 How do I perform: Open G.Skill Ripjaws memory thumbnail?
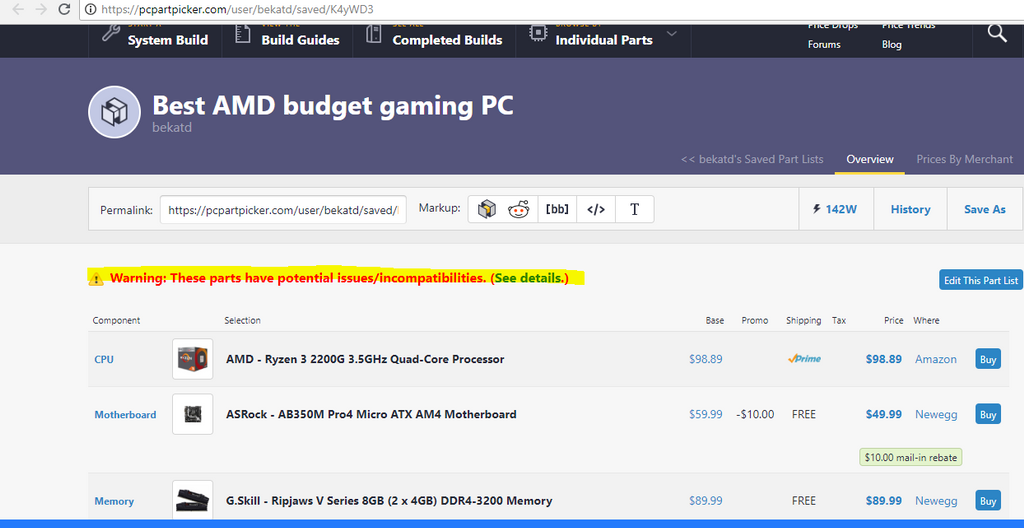193,501
